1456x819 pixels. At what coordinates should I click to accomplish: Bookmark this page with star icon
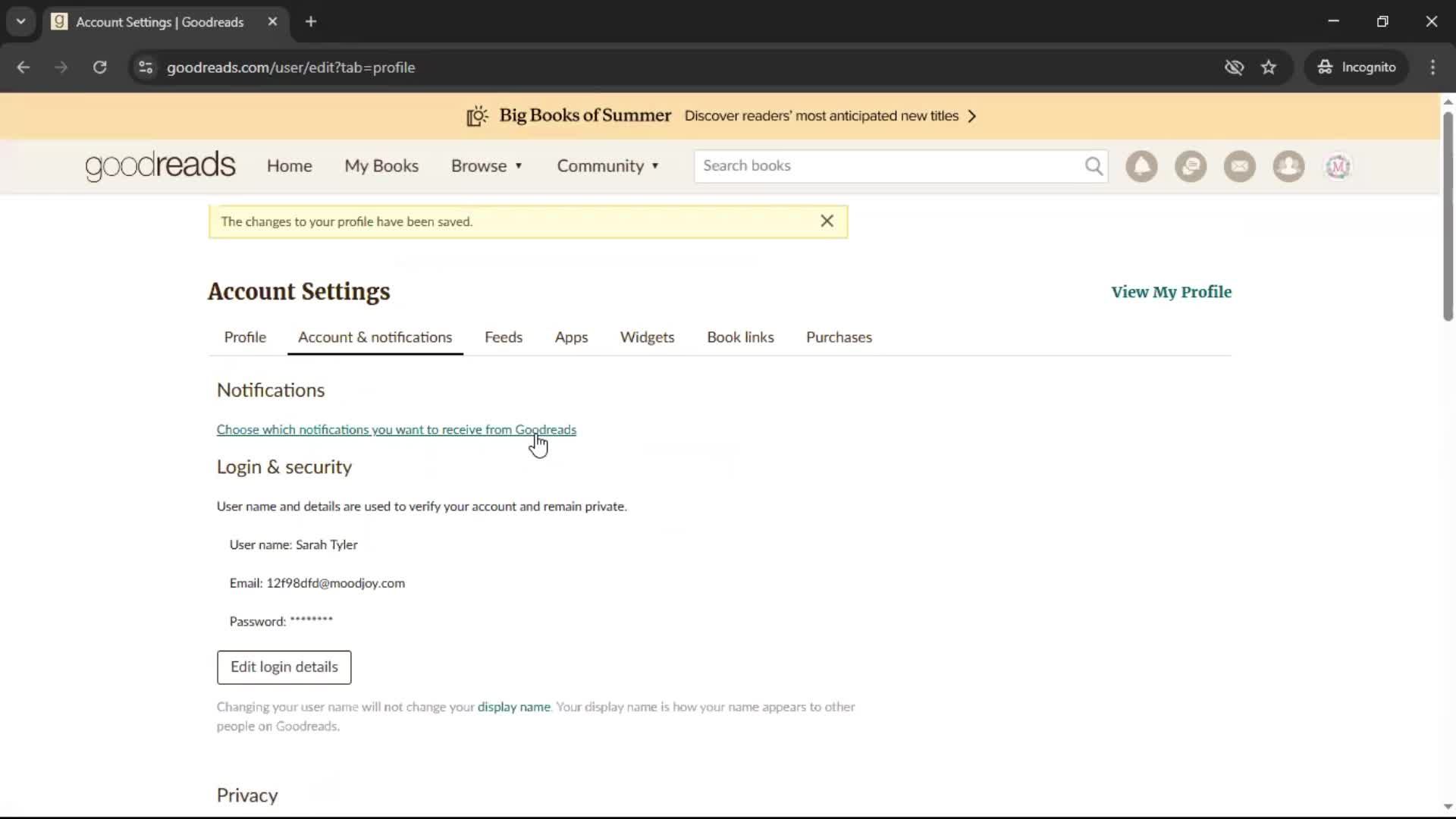click(x=1269, y=67)
